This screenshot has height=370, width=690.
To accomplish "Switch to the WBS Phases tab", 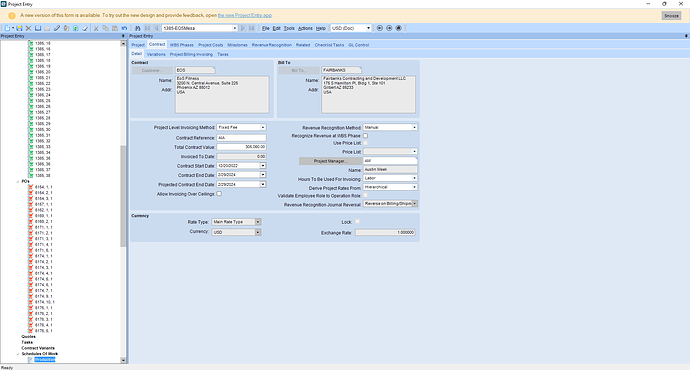I will coord(182,45).
